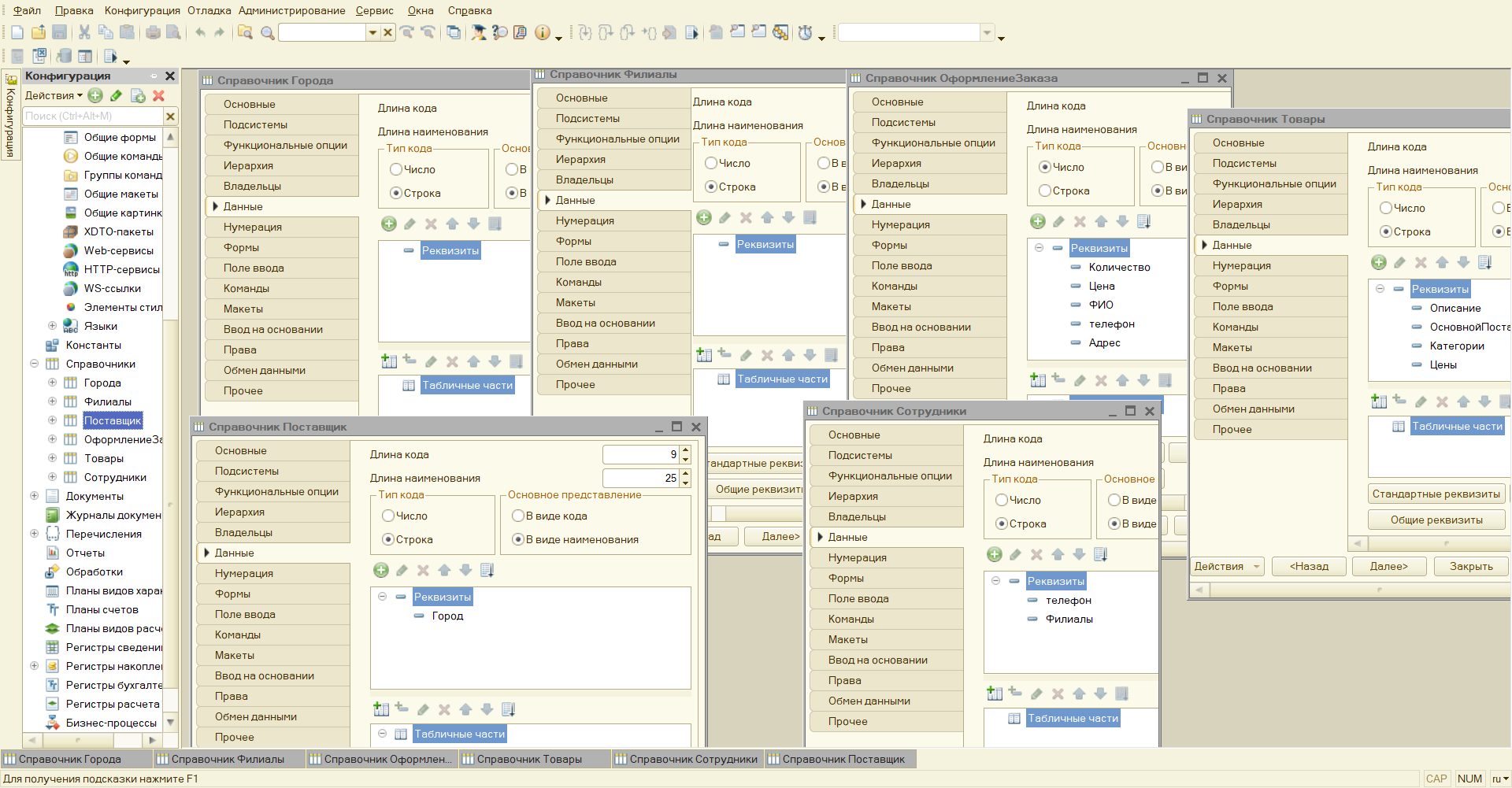This screenshot has width=1512, height=788.
Task: Click the clock performance-measure toolbar icon
Action: [805, 32]
